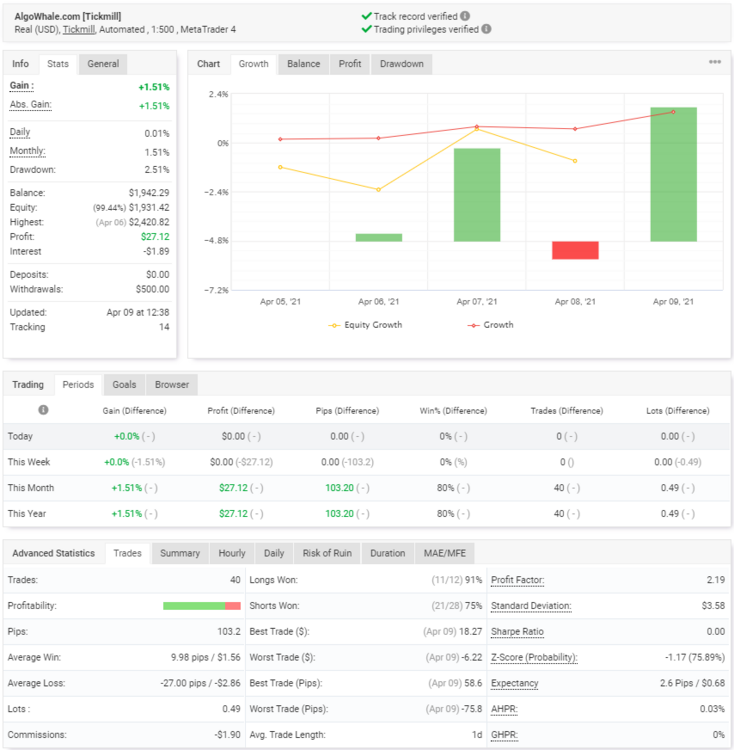
Task: Select the Goals tab
Action: point(124,385)
